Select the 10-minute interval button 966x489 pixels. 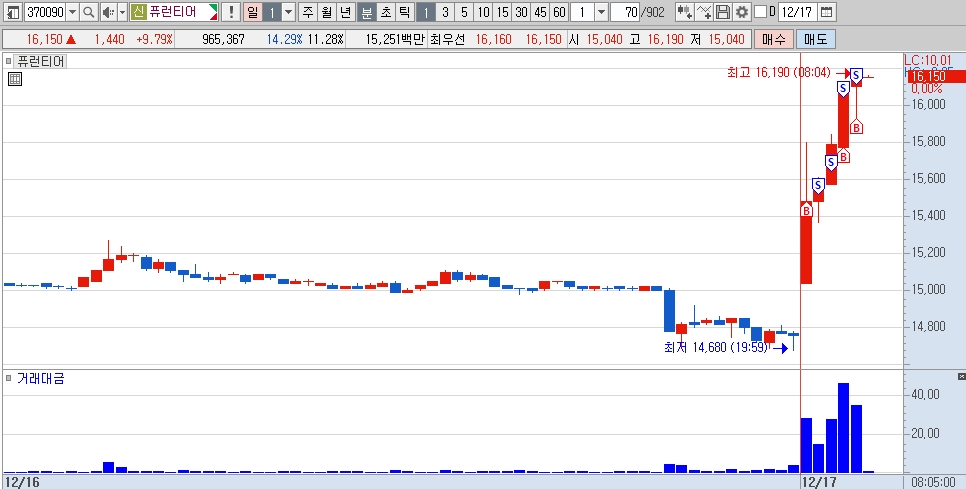484,12
